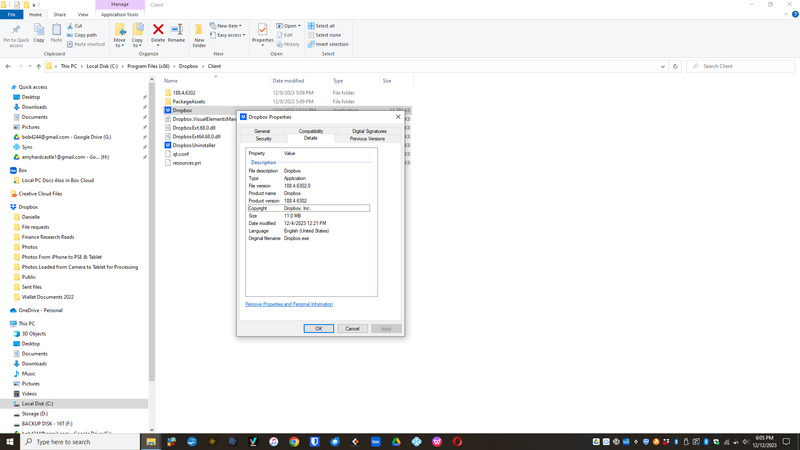Click OK in Dropbox Properties dialog

pos(318,328)
